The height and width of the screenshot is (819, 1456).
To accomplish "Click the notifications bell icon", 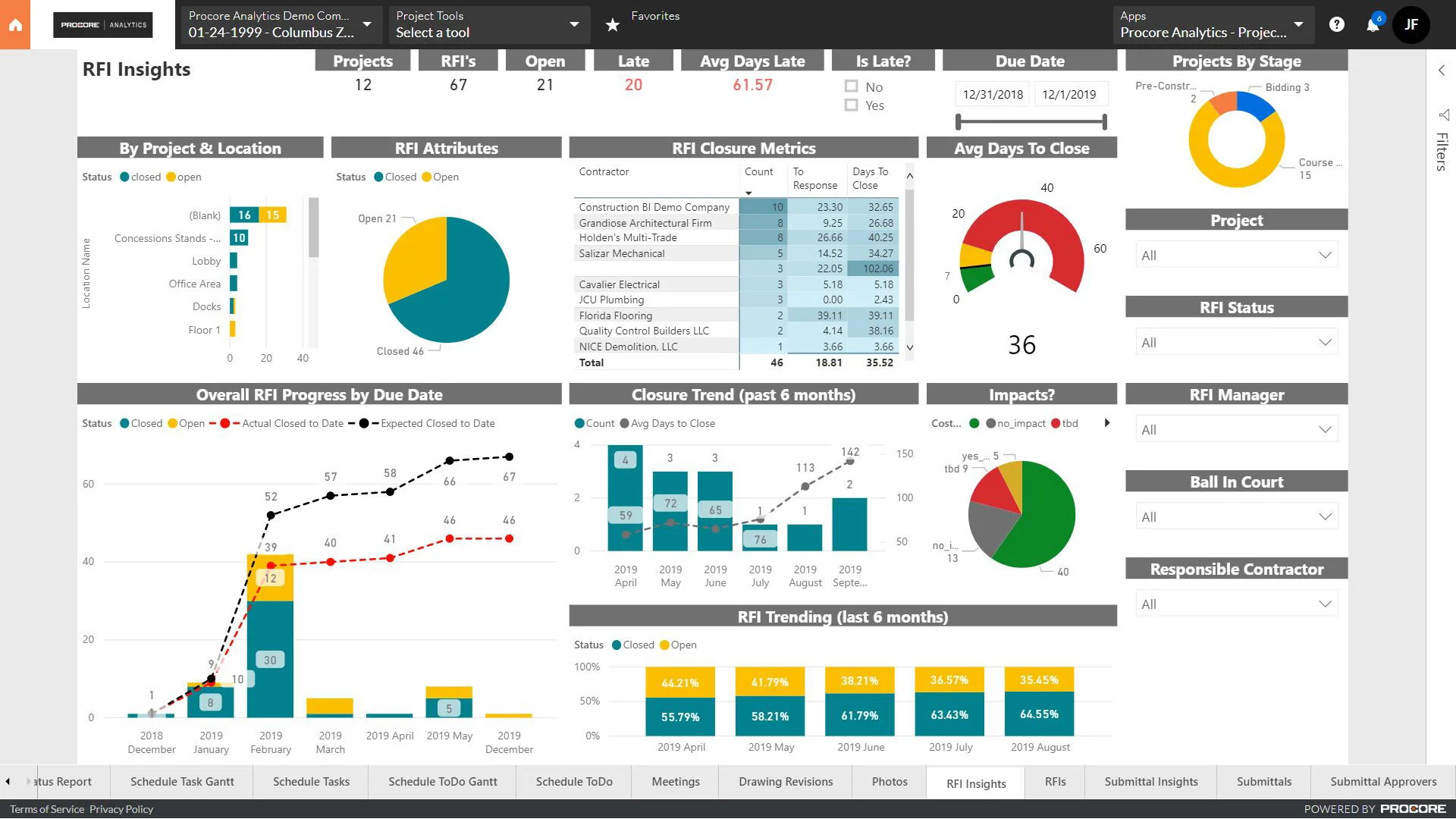I will pyautogui.click(x=1372, y=25).
